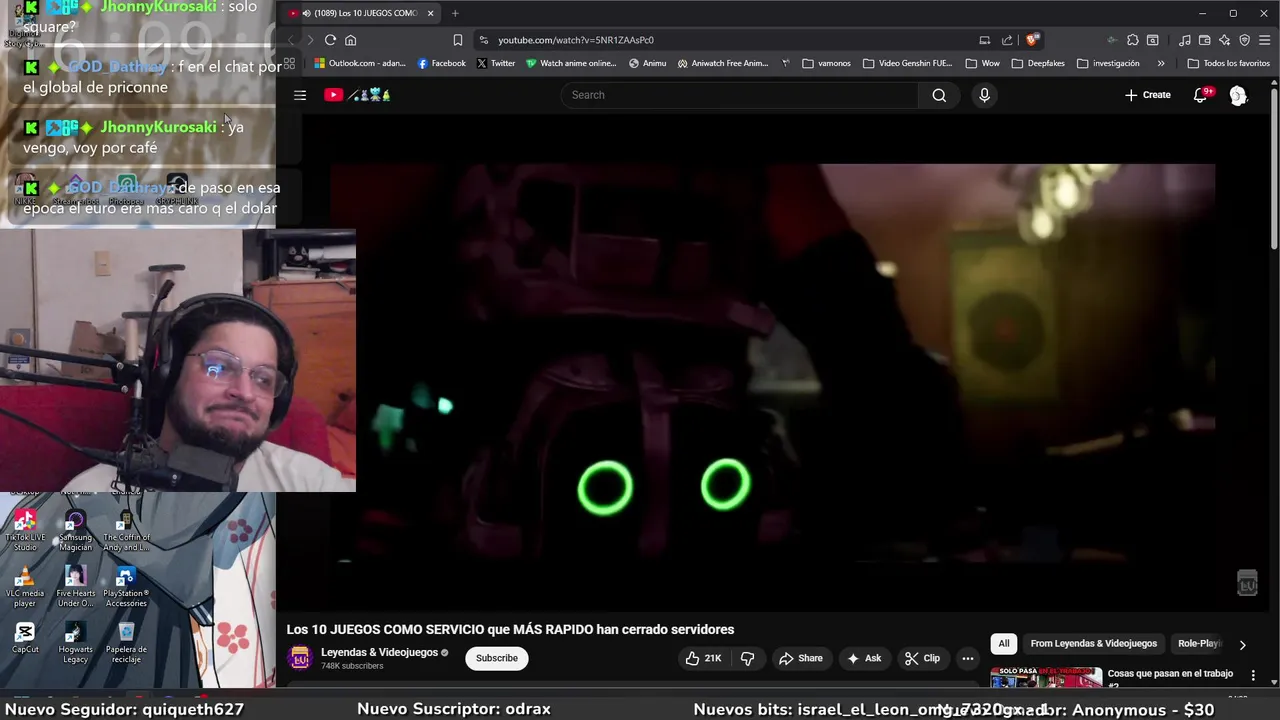Open Five Hearts Under O... desktop shortcut
This screenshot has width=1280, height=720.
click(x=75, y=587)
